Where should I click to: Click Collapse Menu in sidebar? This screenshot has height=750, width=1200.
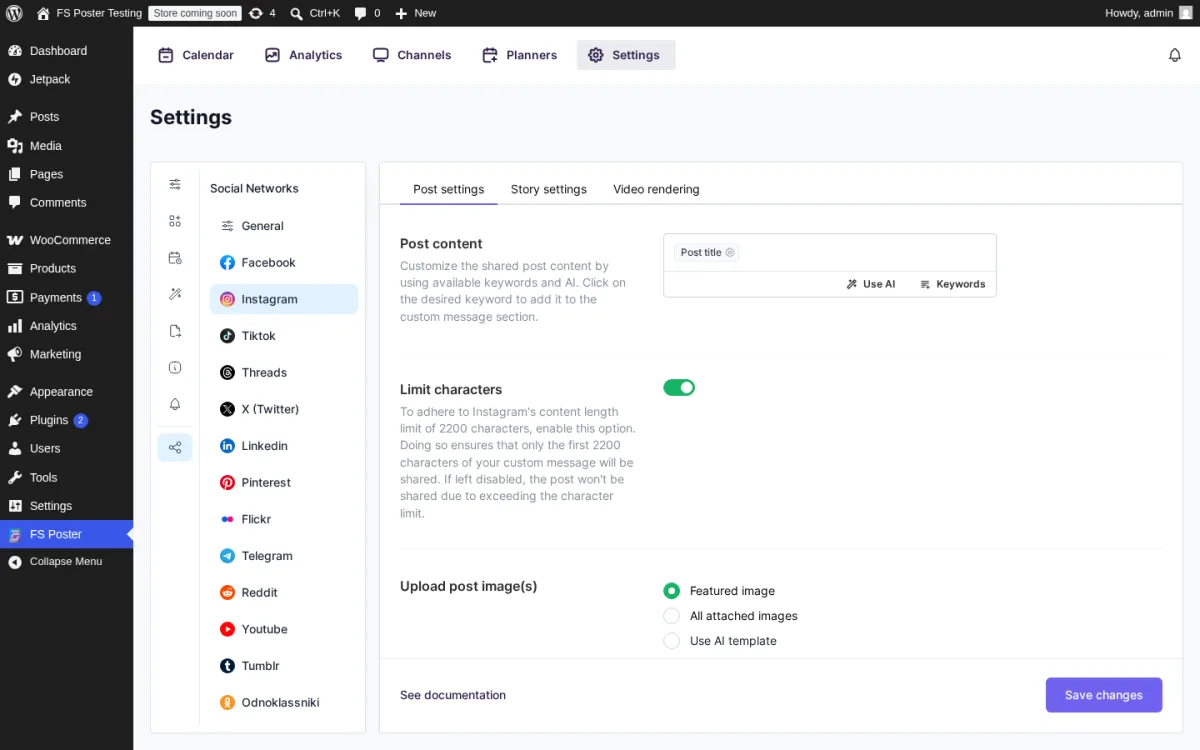click(66, 562)
